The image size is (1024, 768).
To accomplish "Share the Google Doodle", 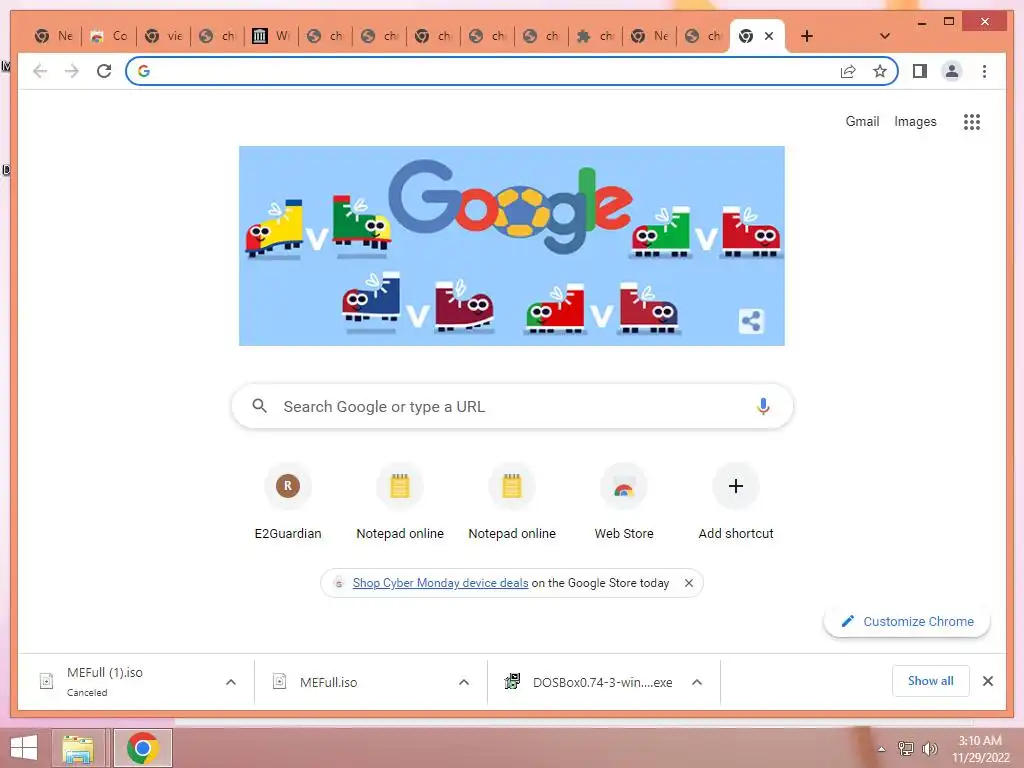I will [x=751, y=321].
